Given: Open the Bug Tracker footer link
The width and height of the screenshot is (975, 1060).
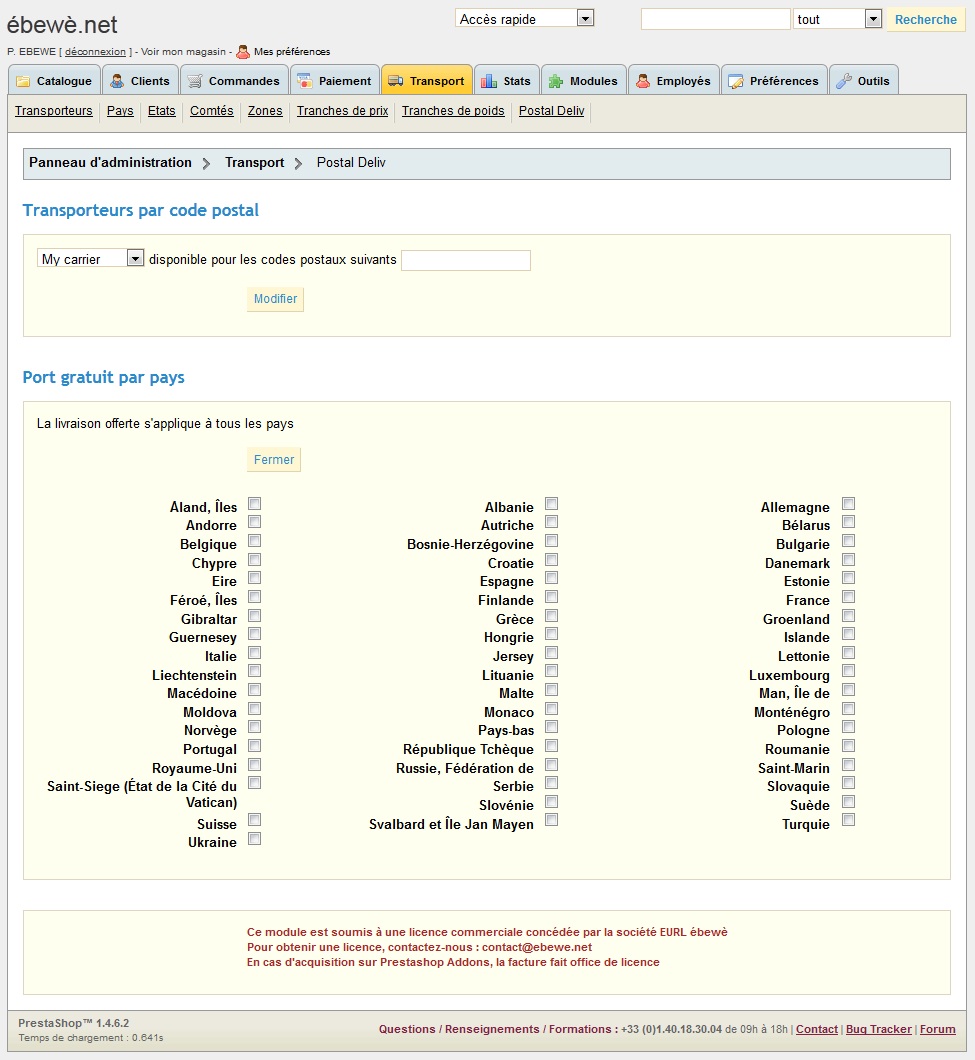Looking at the screenshot, I should pos(878,1029).
